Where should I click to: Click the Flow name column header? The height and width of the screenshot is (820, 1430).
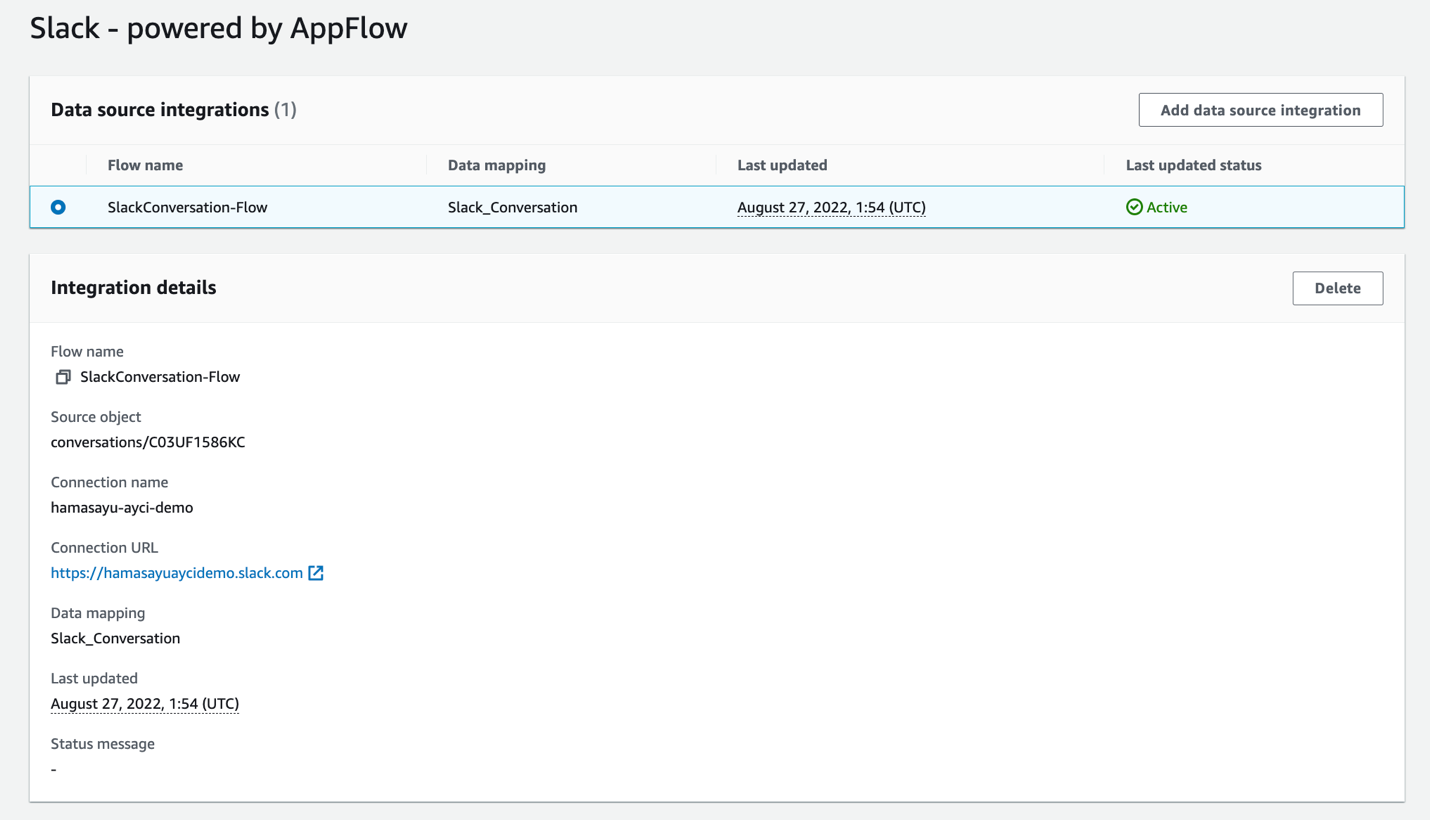click(145, 165)
